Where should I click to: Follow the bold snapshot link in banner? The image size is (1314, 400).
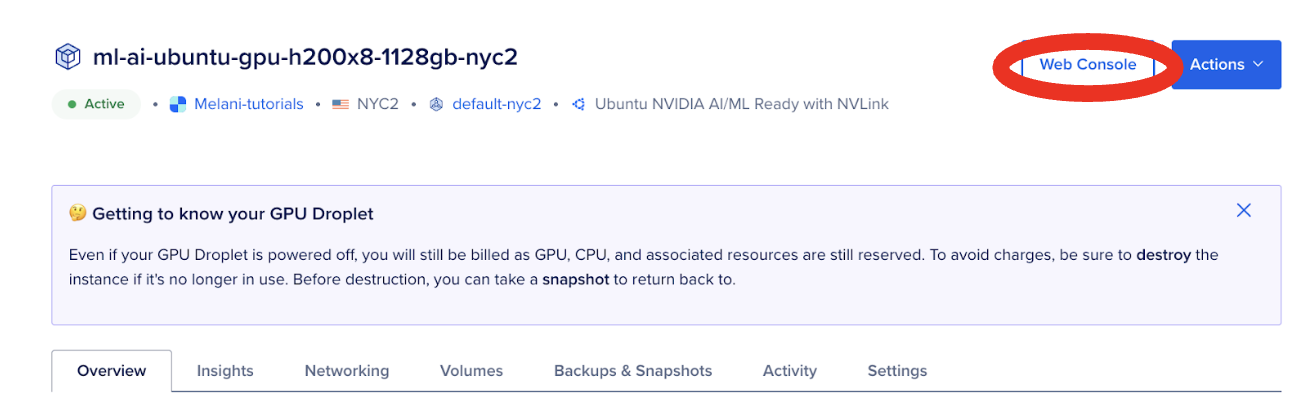(x=575, y=279)
